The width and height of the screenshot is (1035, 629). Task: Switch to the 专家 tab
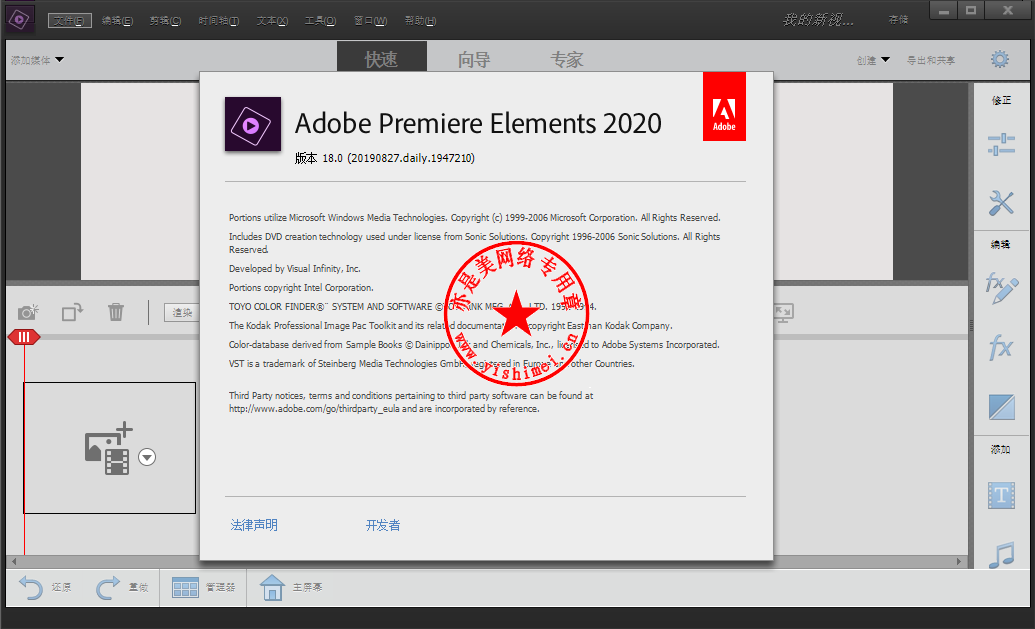pos(566,59)
